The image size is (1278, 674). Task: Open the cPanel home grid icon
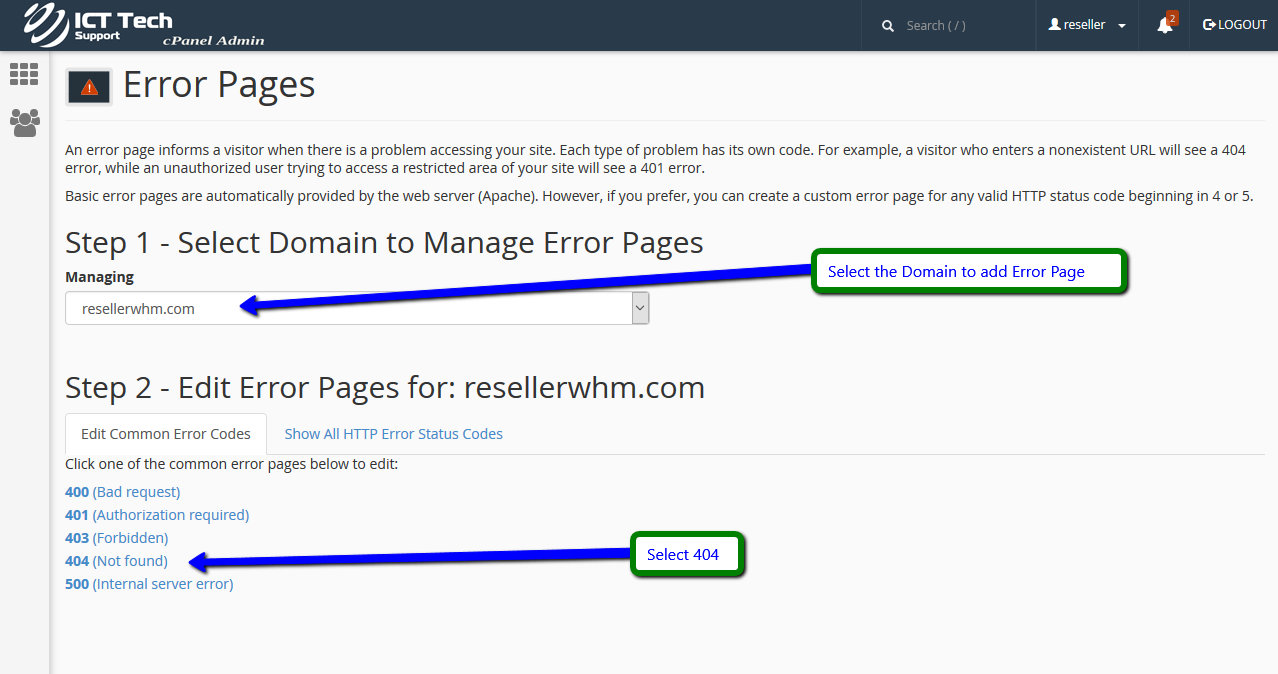click(24, 74)
